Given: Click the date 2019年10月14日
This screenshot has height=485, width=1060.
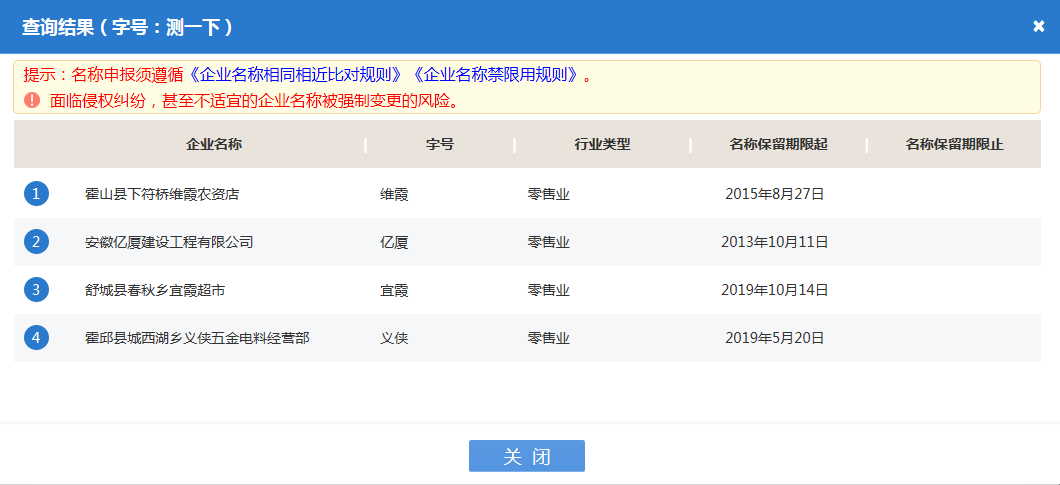Looking at the screenshot, I should 775,290.
